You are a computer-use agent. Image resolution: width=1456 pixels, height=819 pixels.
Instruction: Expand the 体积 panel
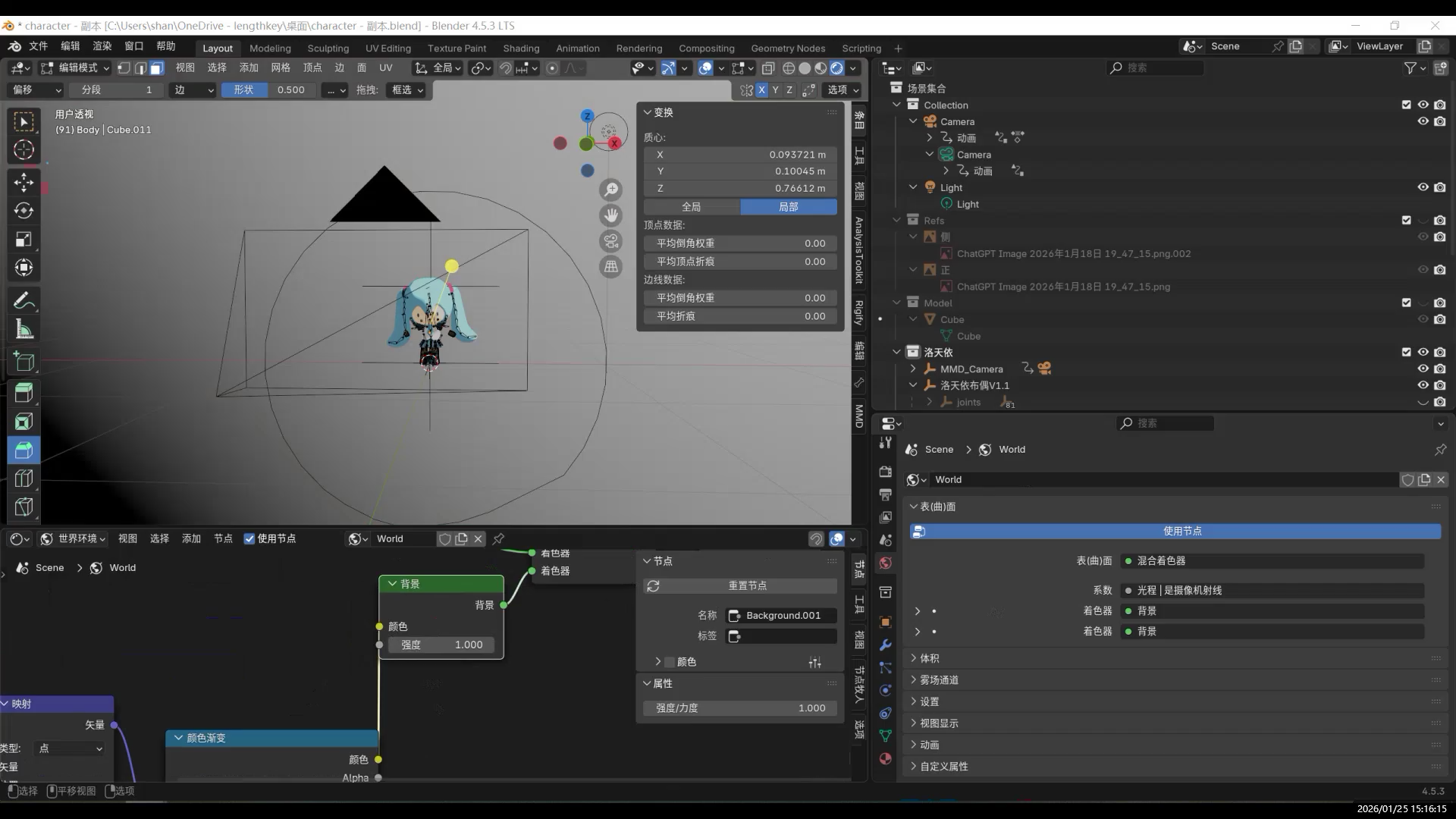tap(929, 658)
